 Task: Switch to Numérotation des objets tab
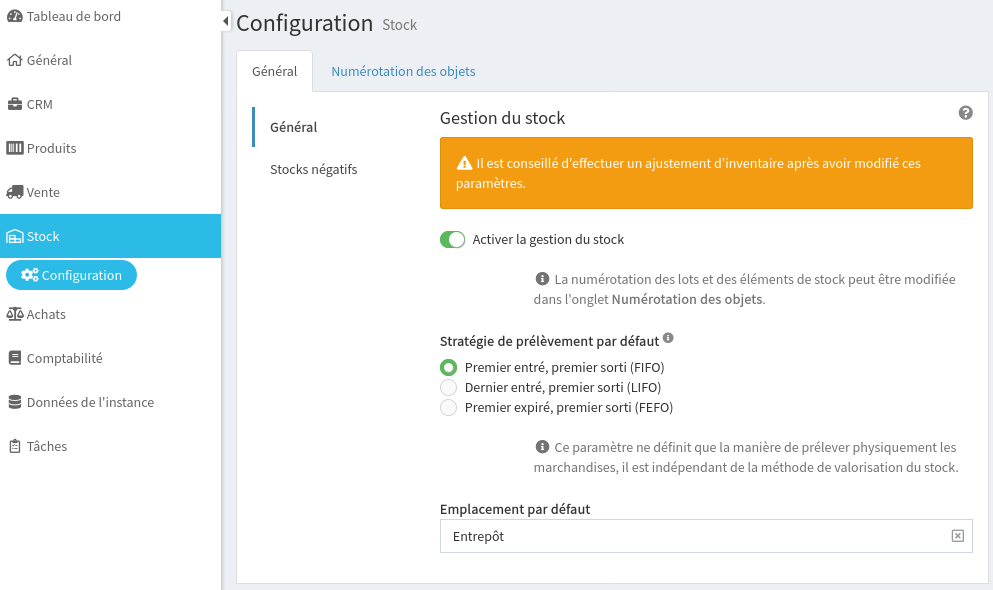(403, 71)
